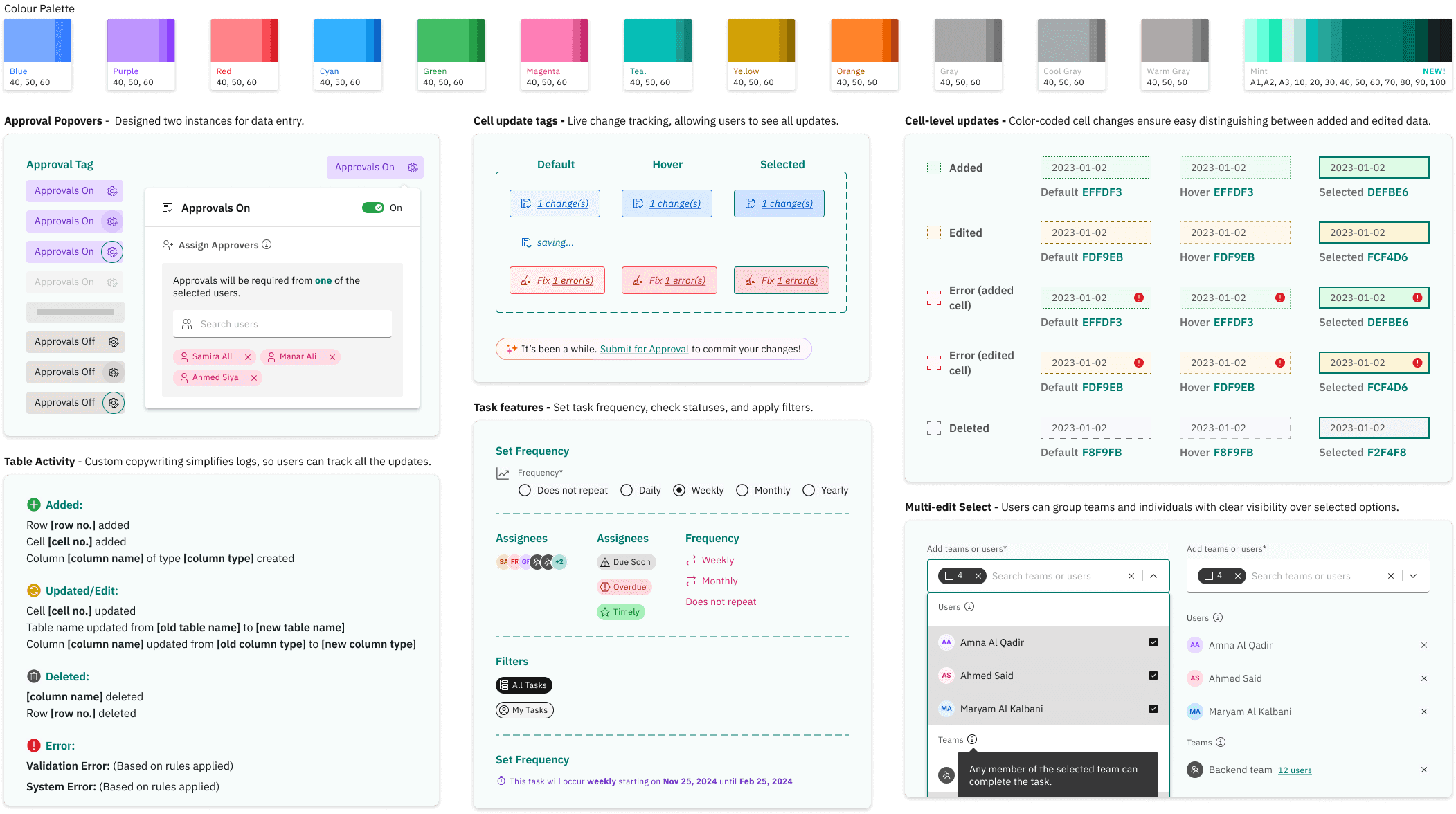Clear the 4 selected items chip
Viewport: 1456px width, 814px height.
click(x=978, y=576)
